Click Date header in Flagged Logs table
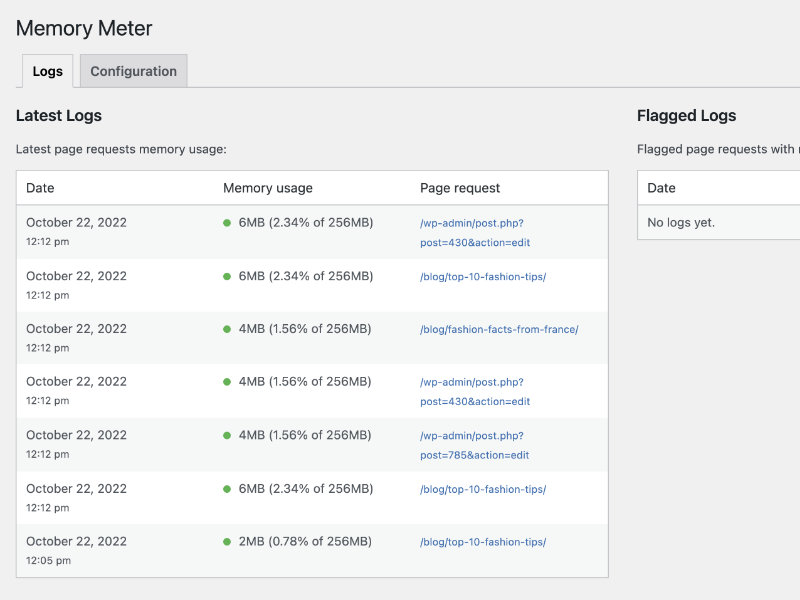This screenshot has width=800, height=600. (x=661, y=188)
